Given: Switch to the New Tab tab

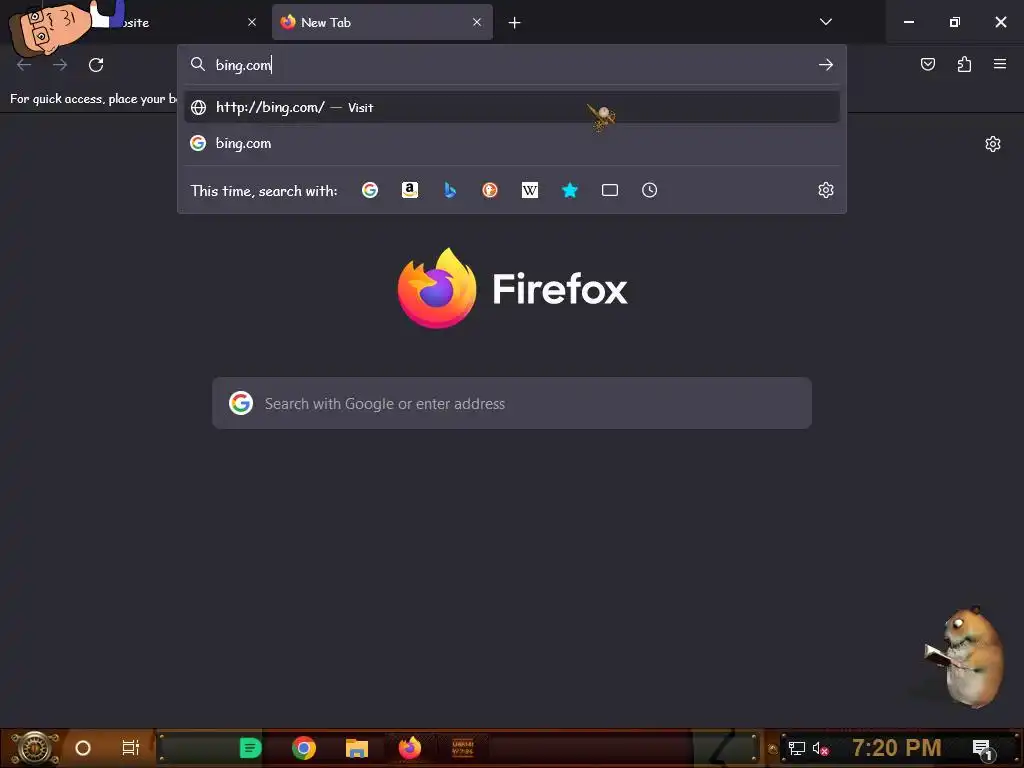Looking at the screenshot, I should tap(382, 22).
